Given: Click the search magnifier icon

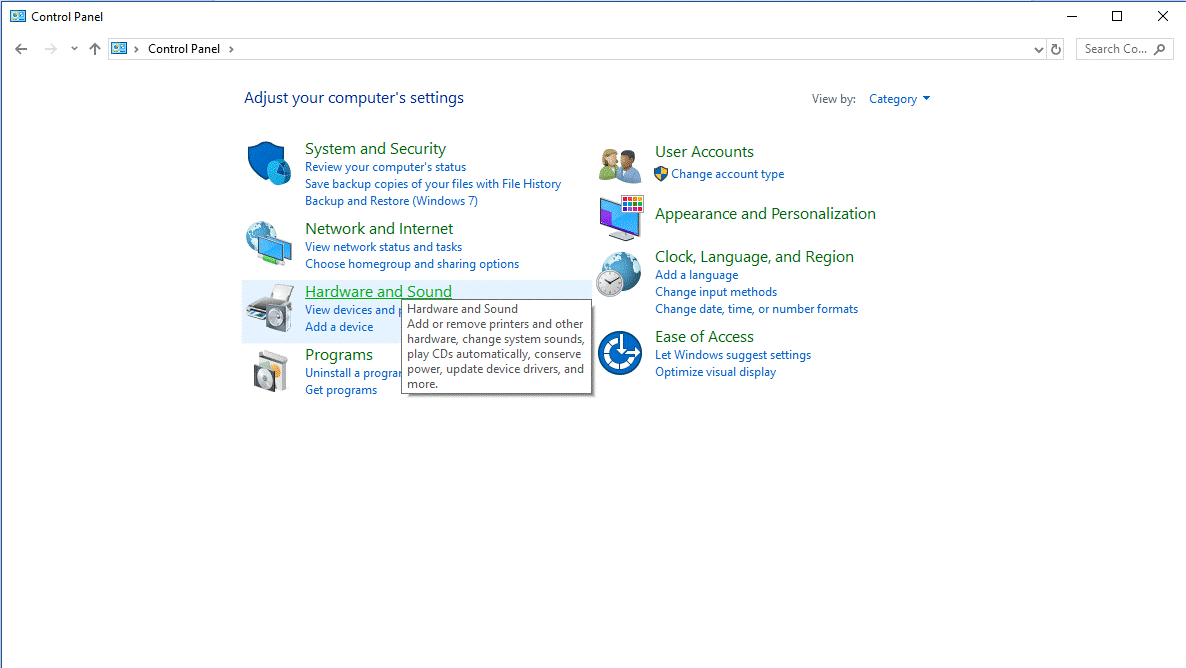Looking at the screenshot, I should (x=1160, y=49).
